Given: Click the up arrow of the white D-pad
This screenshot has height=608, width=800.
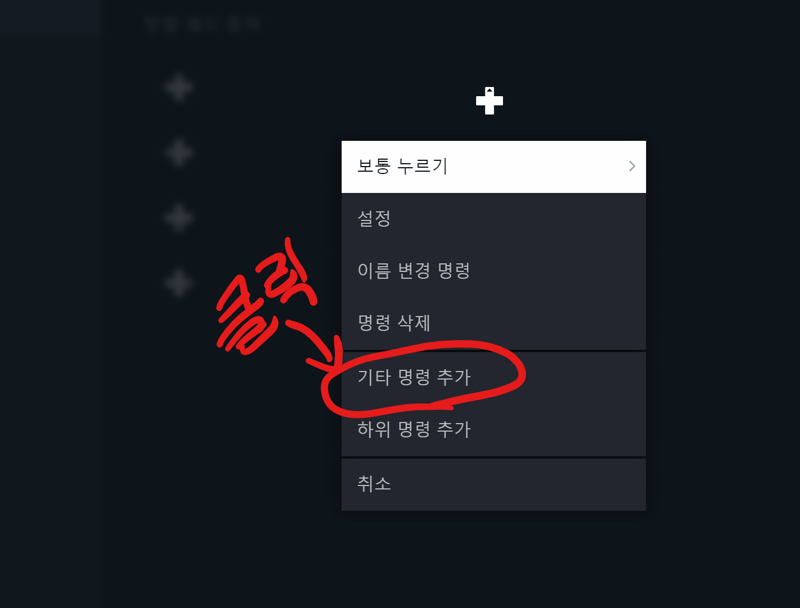Looking at the screenshot, I should pyautogui.click(x=489, y=91).
